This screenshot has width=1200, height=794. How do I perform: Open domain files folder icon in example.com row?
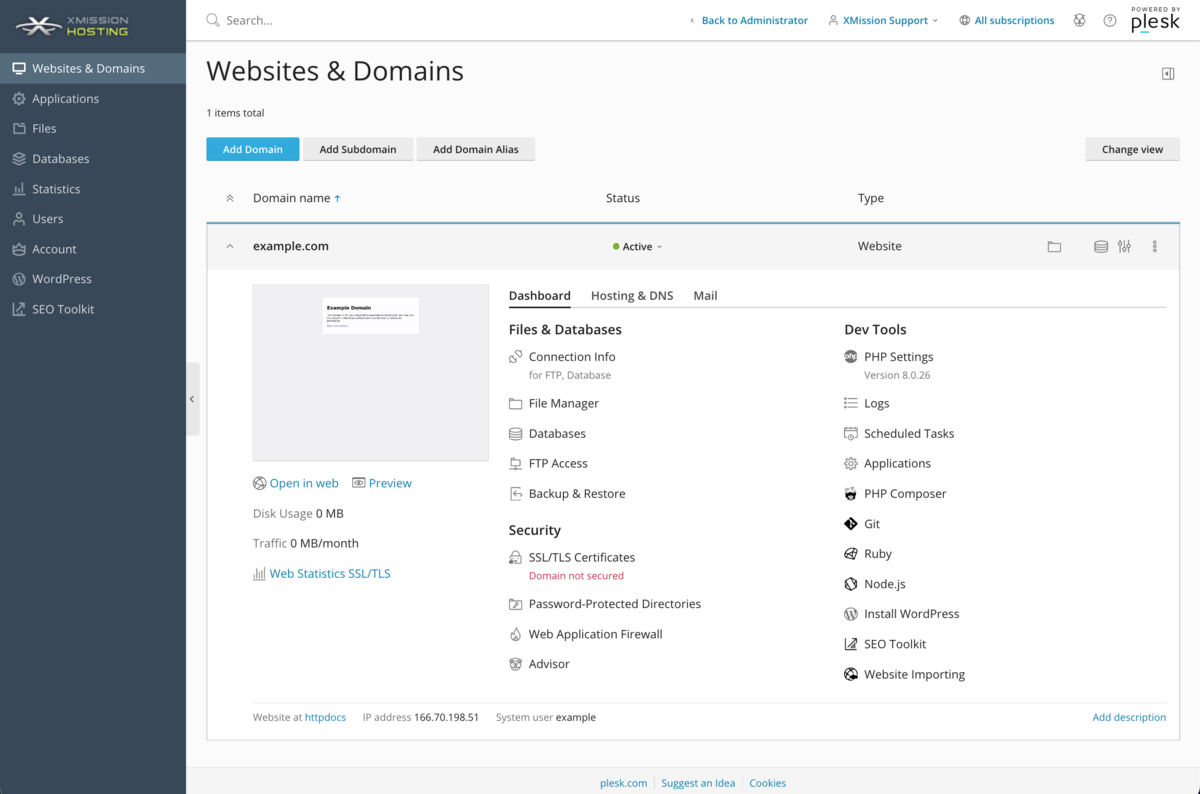pyautogui.click(x=1054, y=247)
